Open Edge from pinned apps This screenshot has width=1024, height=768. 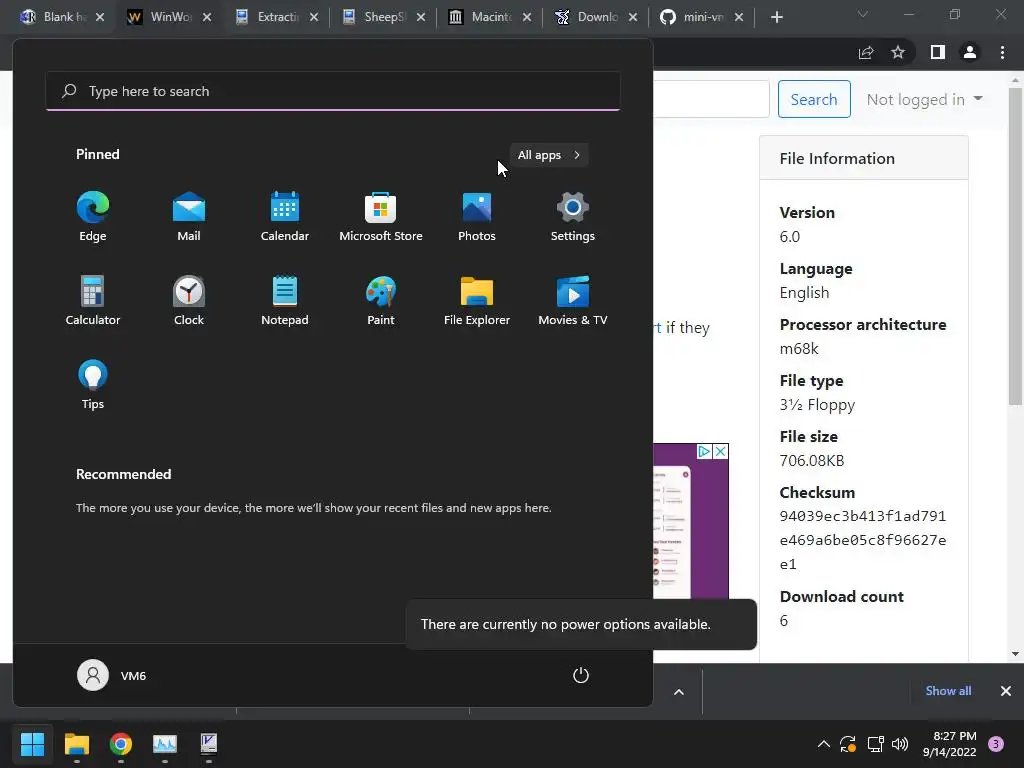point(93,217)
